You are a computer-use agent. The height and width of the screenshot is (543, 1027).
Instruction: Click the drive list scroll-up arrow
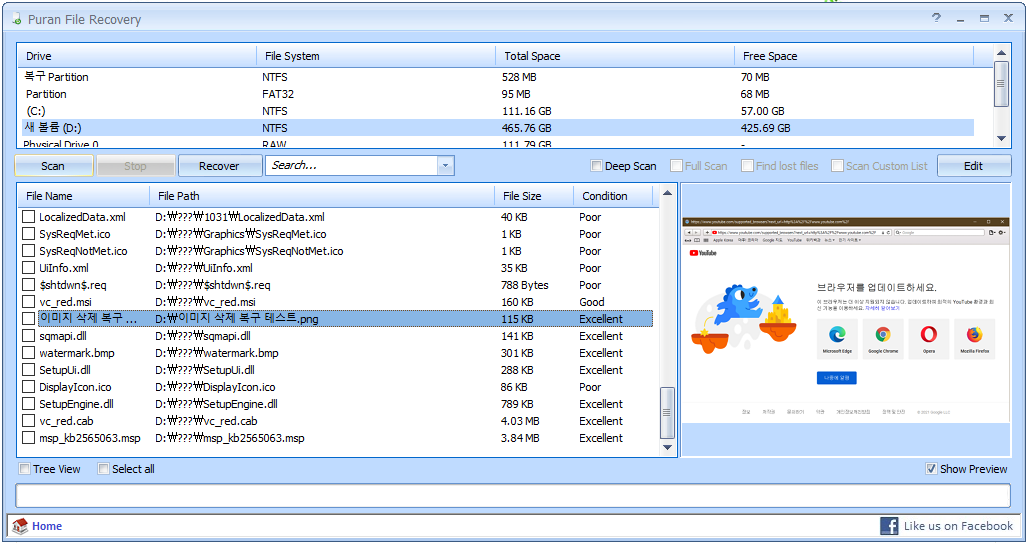(x=1001, y=53)
